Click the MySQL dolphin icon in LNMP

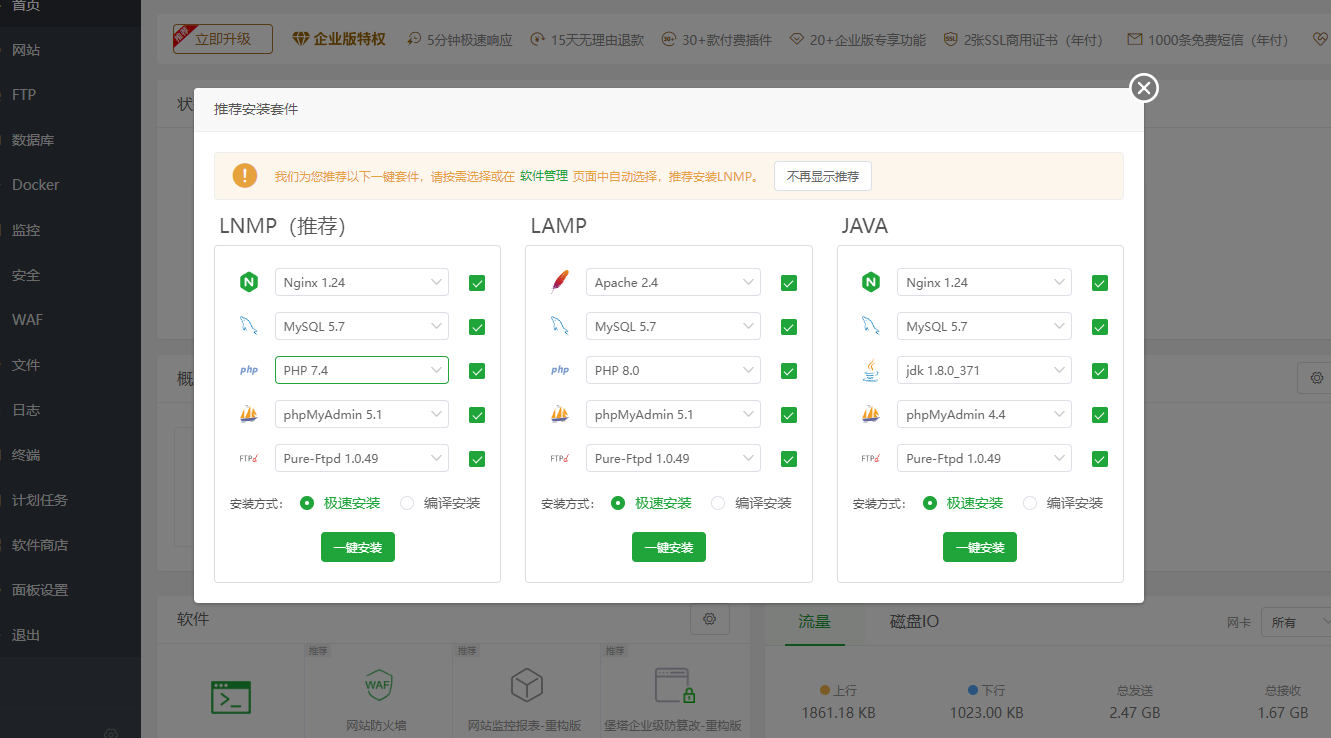click(x=249, y=326)
